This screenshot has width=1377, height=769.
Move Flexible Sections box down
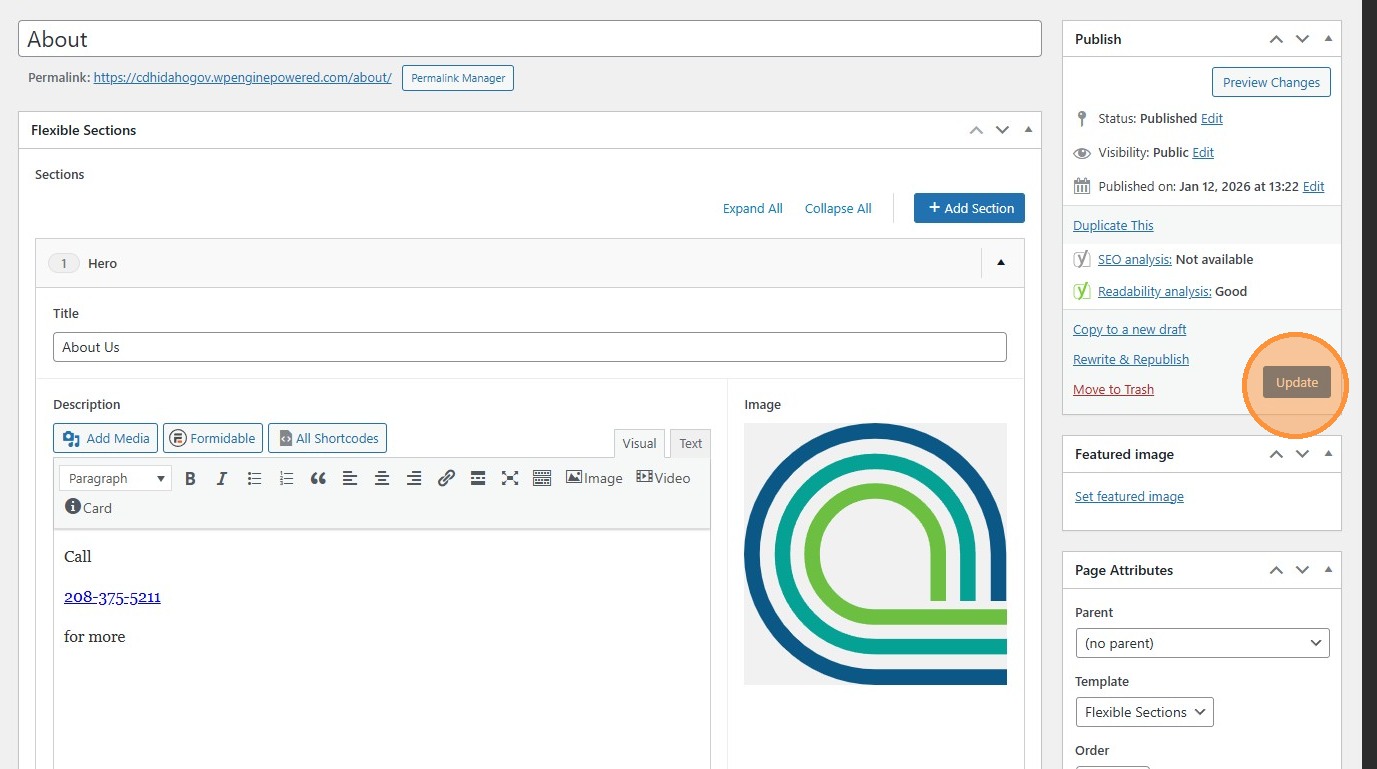pyautogui.click(x=1002, y=130)
